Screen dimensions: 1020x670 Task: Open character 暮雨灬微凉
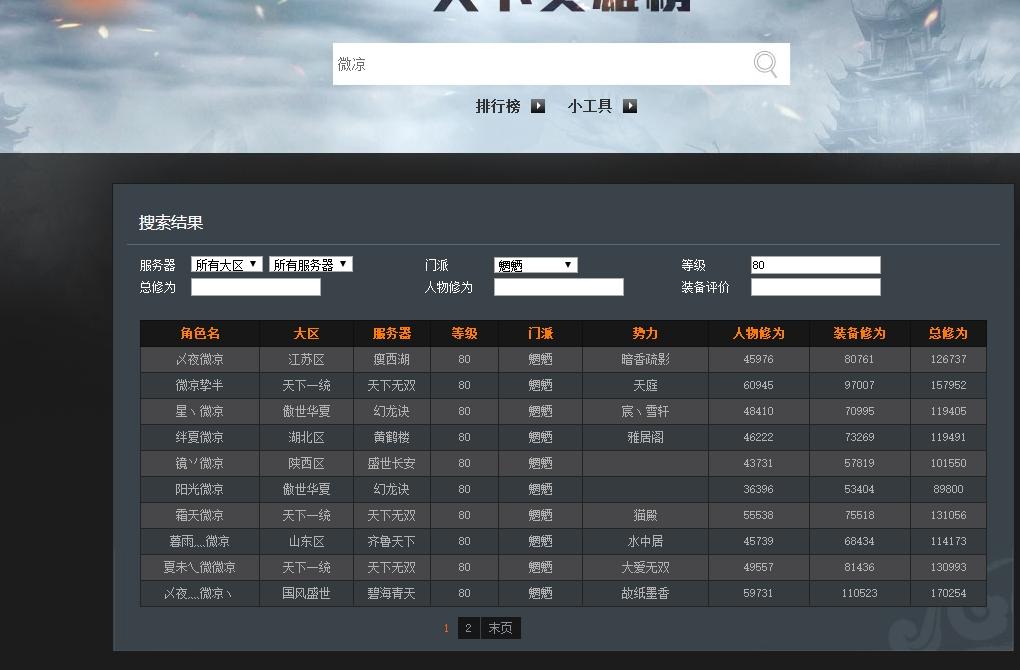tap(200, 541)
